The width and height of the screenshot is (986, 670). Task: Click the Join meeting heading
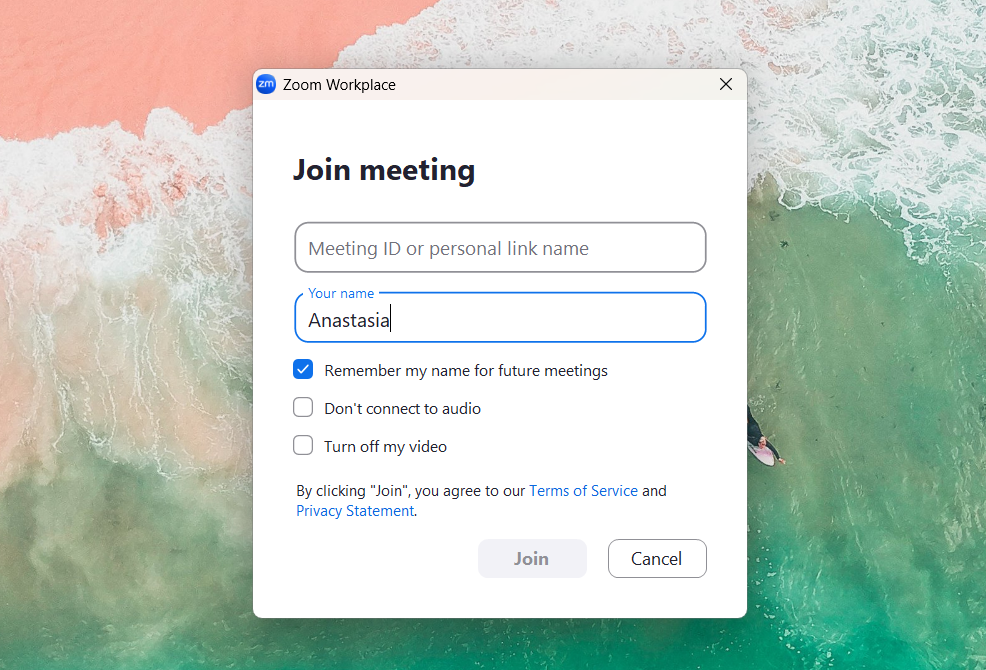[x=384, y=170]
